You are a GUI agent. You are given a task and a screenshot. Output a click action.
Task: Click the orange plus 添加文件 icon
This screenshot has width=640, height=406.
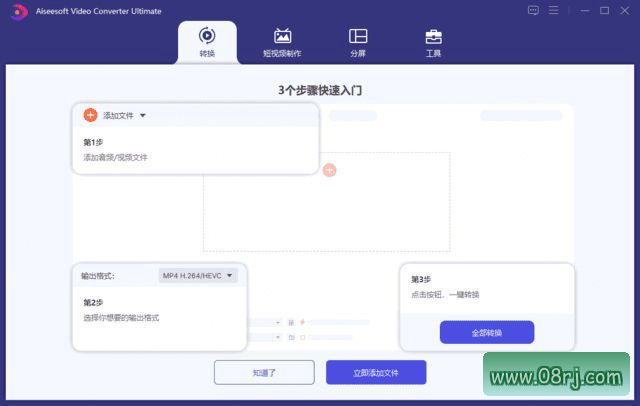tap(90, 115)
